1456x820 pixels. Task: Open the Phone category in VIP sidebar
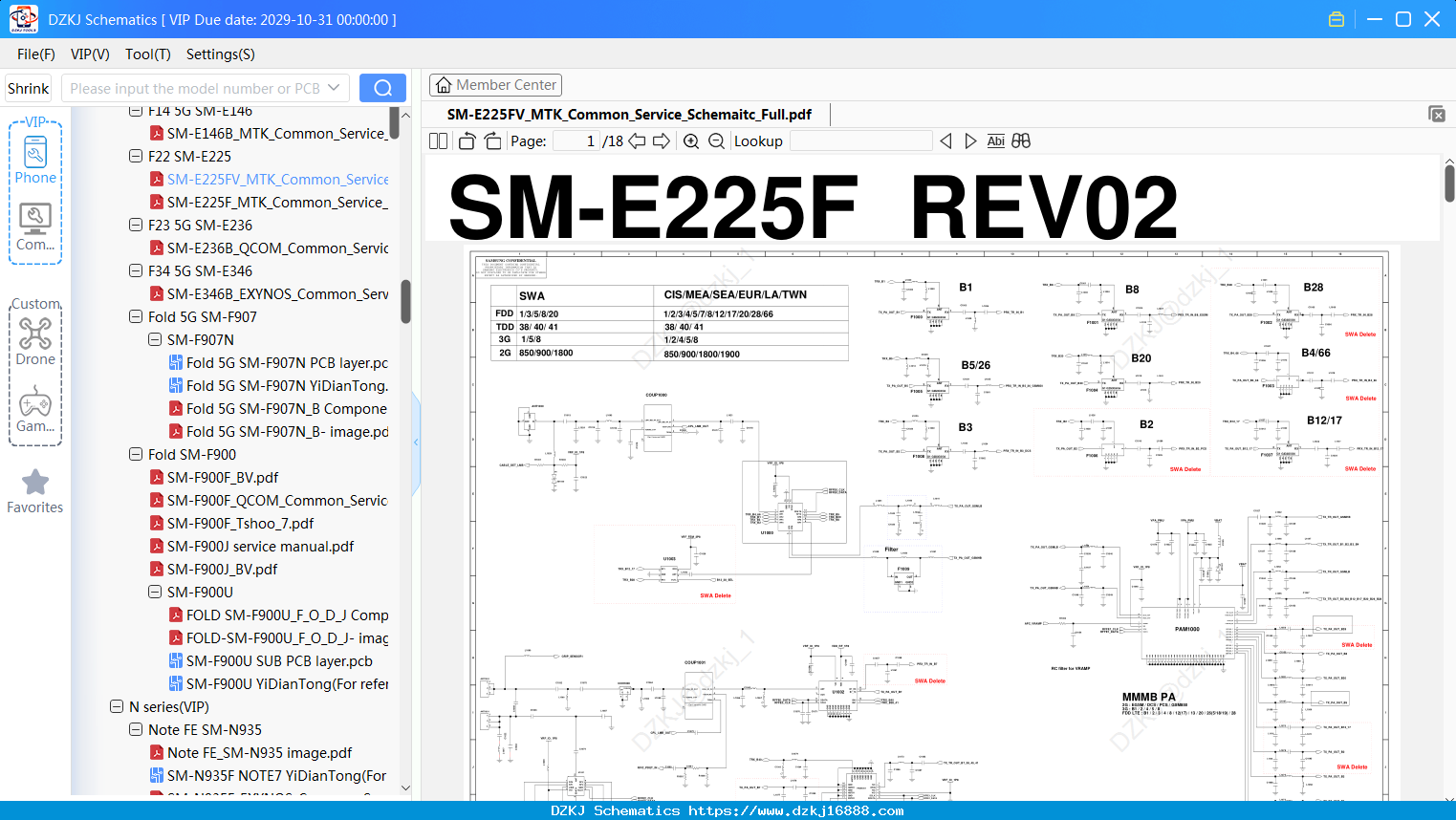pyautogui.click(x=35, y=160)
